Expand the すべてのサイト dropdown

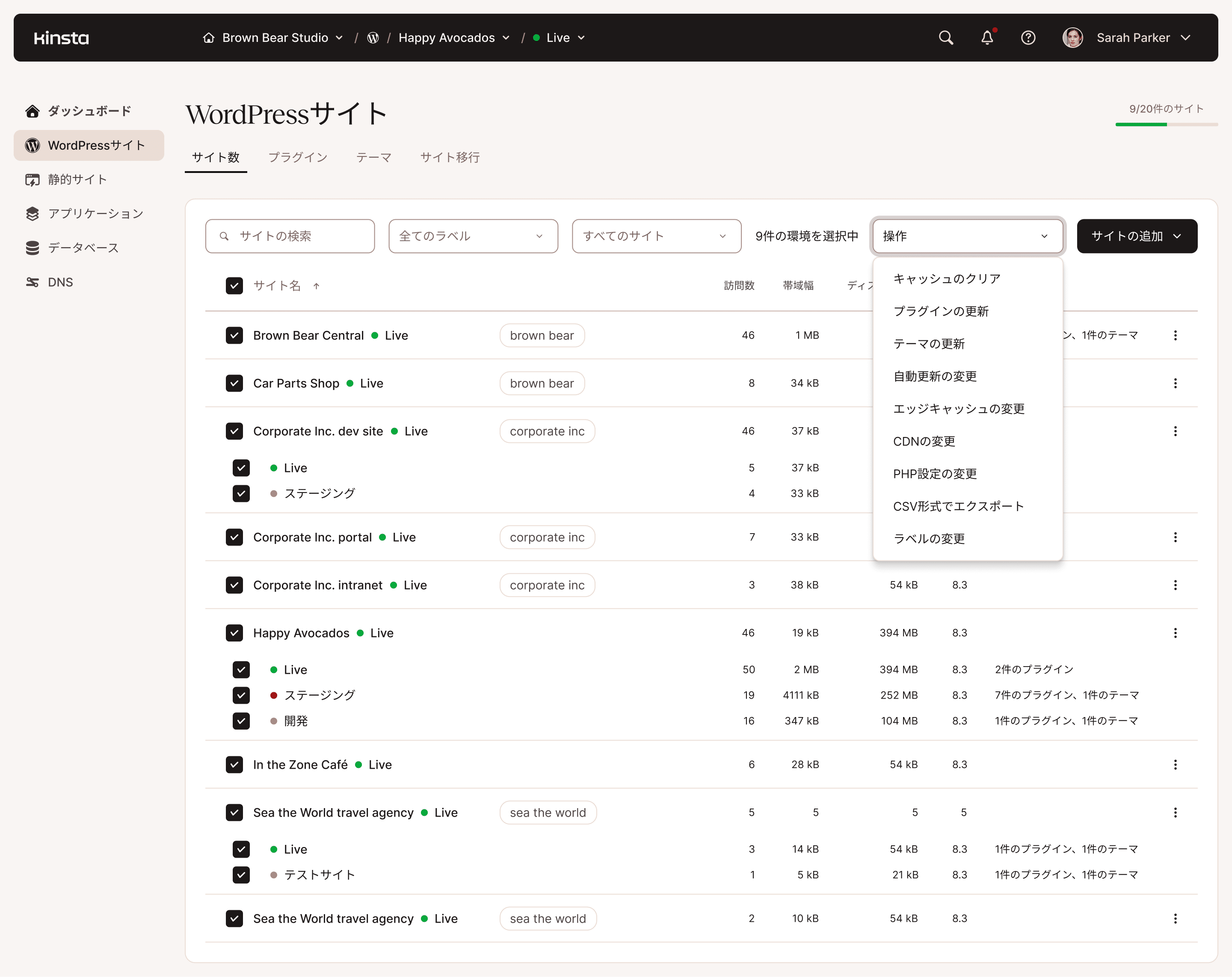click(x=655, y=236)
